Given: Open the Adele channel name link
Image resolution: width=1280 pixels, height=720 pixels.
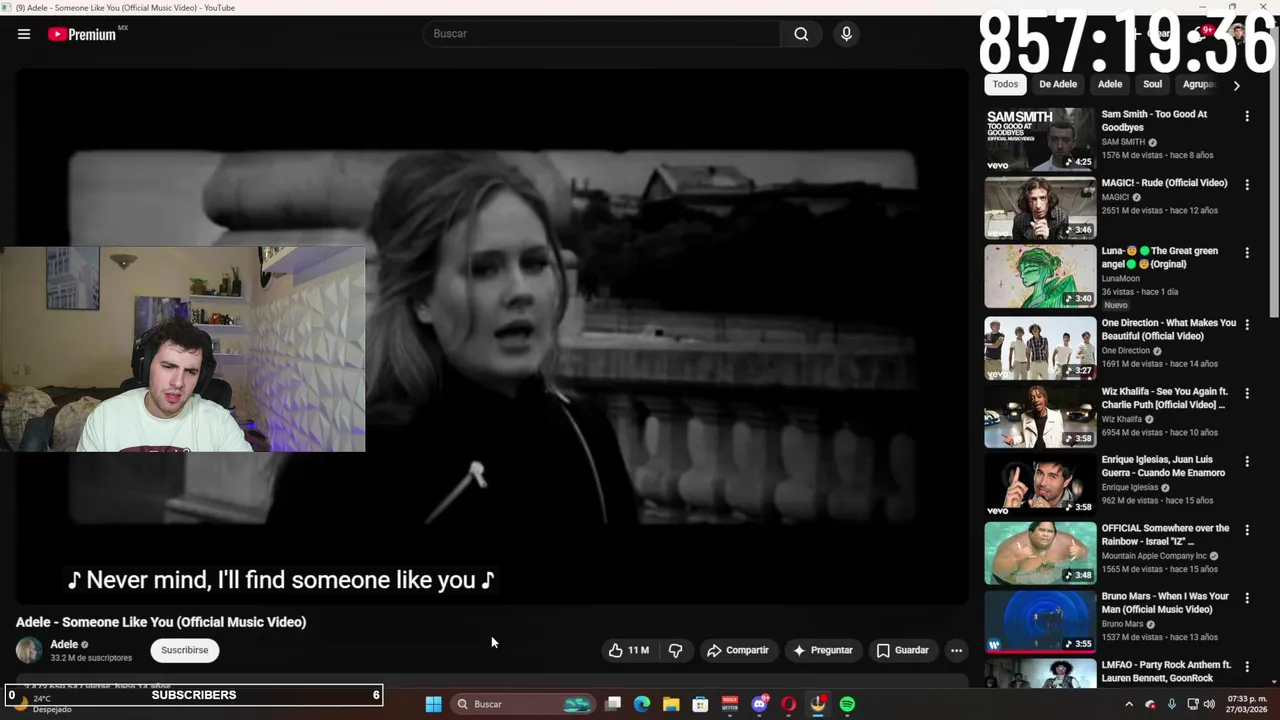Looking at the screenshot, I should tap(64, 644).
